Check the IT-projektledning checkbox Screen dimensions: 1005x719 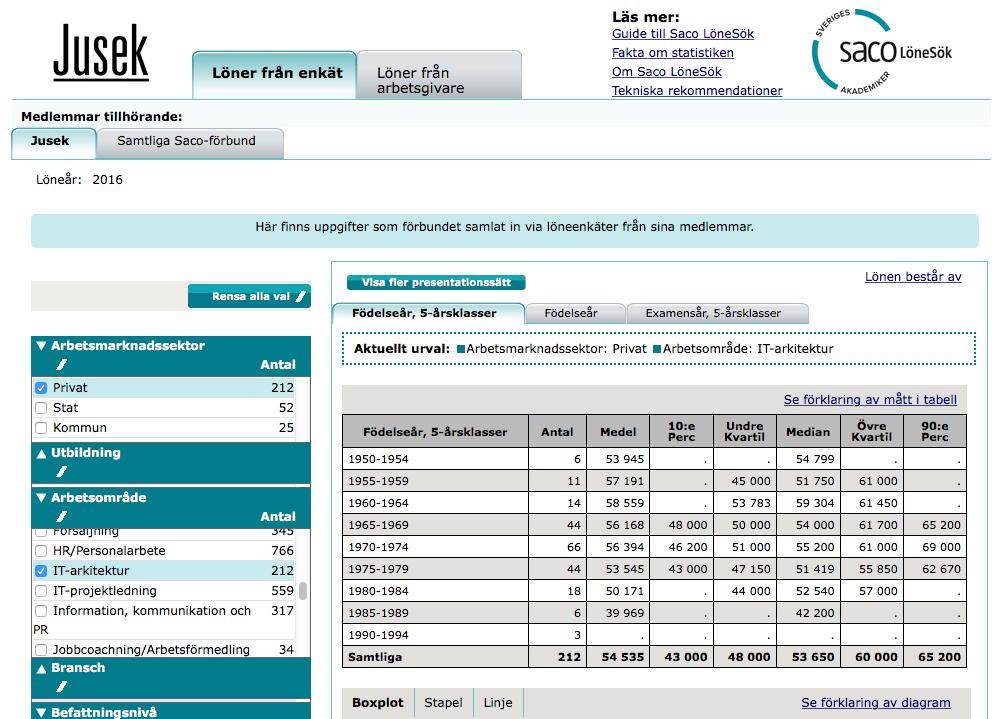[41, 591]
